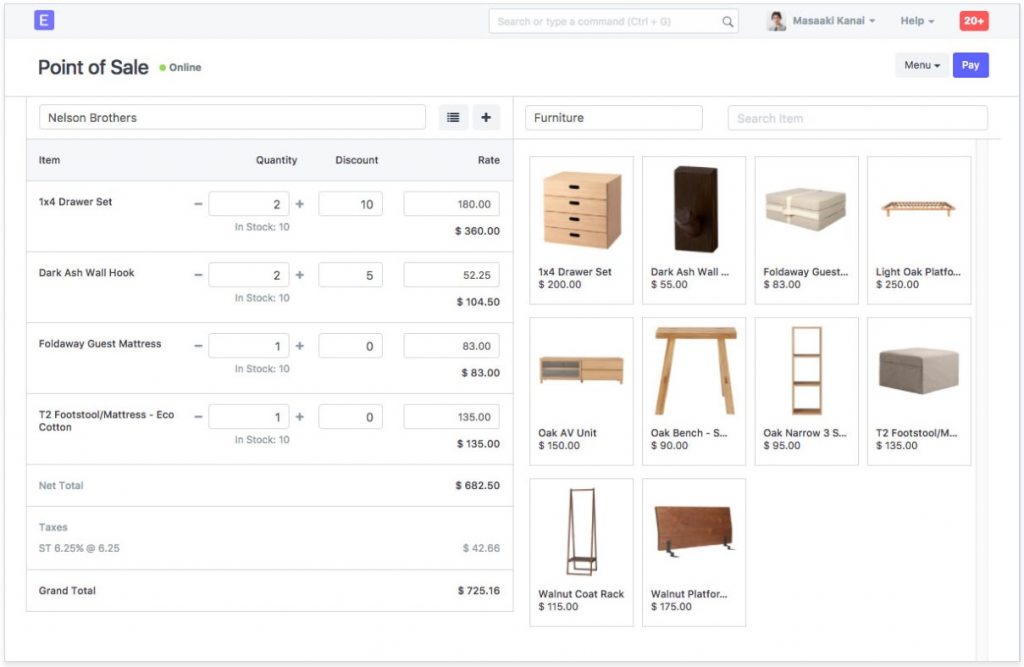Click the ERPNext logo icon
Screen dimensions: 1024x667
tap(44, 20)
